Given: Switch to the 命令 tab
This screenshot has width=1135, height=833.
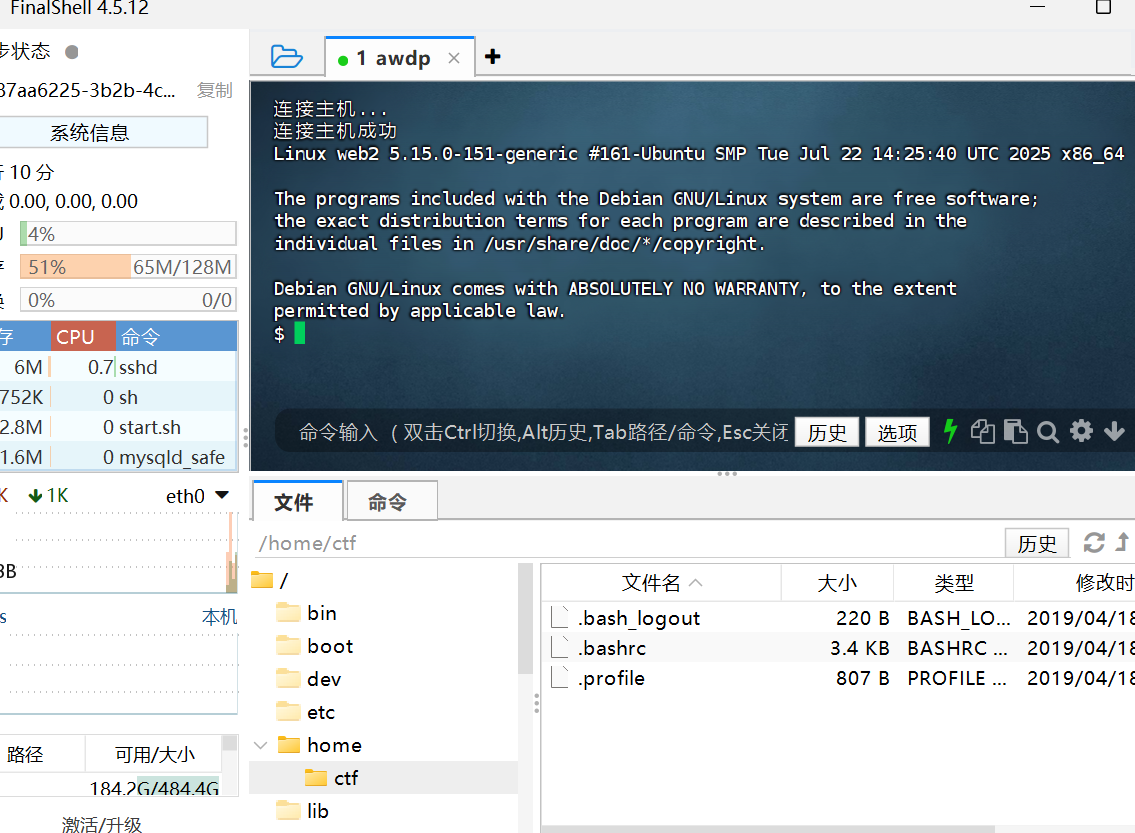Looking at the screenshot, I should coord(392,502).
